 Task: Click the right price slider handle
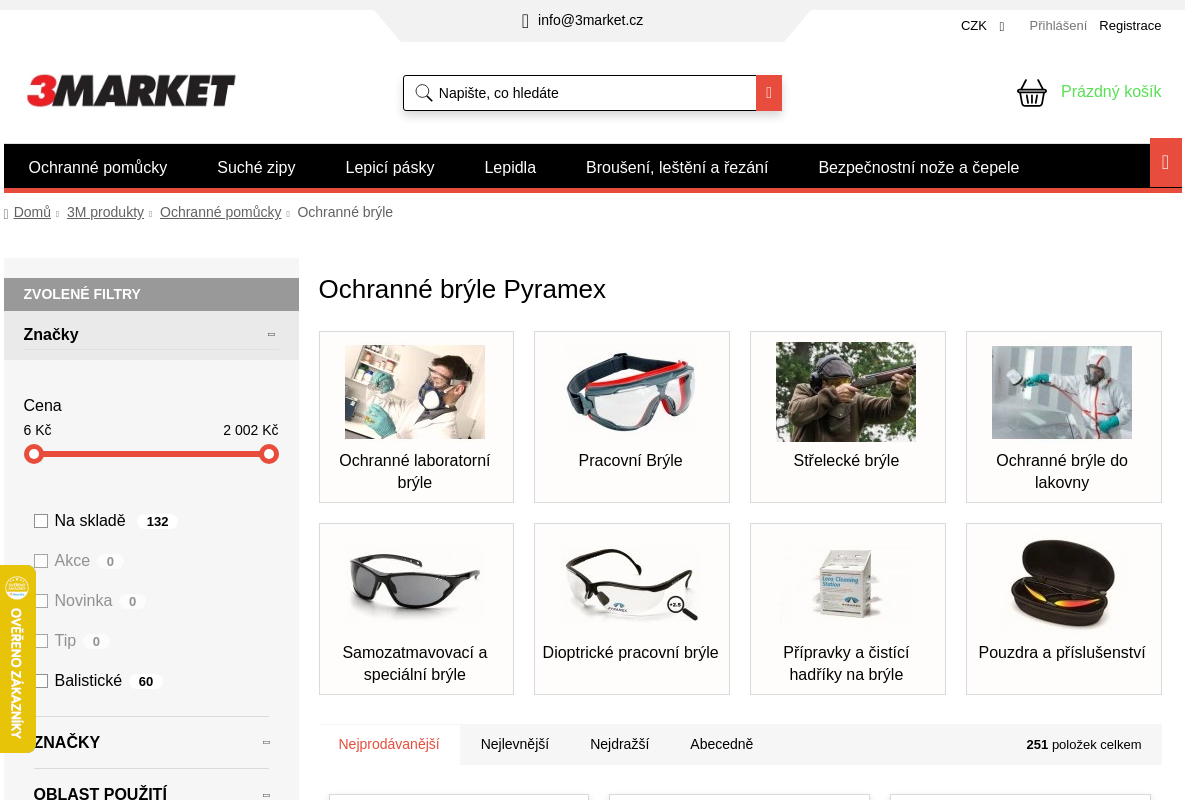coord(269,454)
